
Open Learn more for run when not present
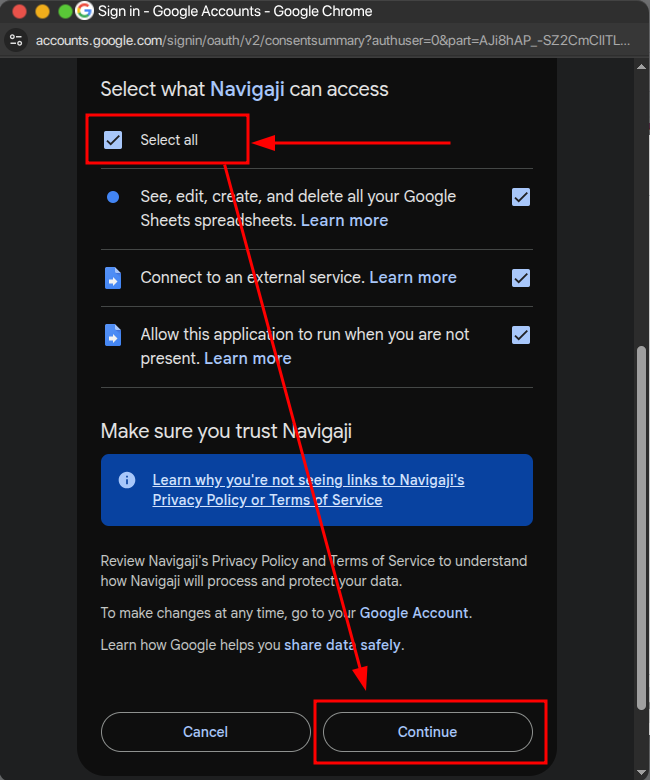(x=248, y=358)
